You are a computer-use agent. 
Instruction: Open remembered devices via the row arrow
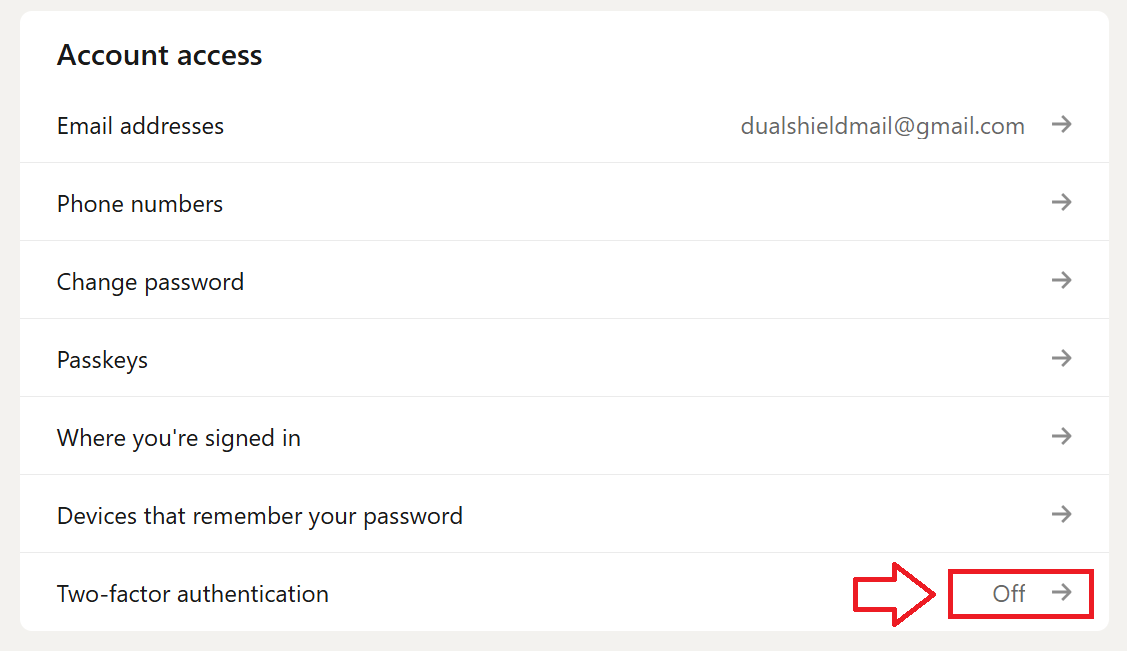click(x=1061, y=515)
